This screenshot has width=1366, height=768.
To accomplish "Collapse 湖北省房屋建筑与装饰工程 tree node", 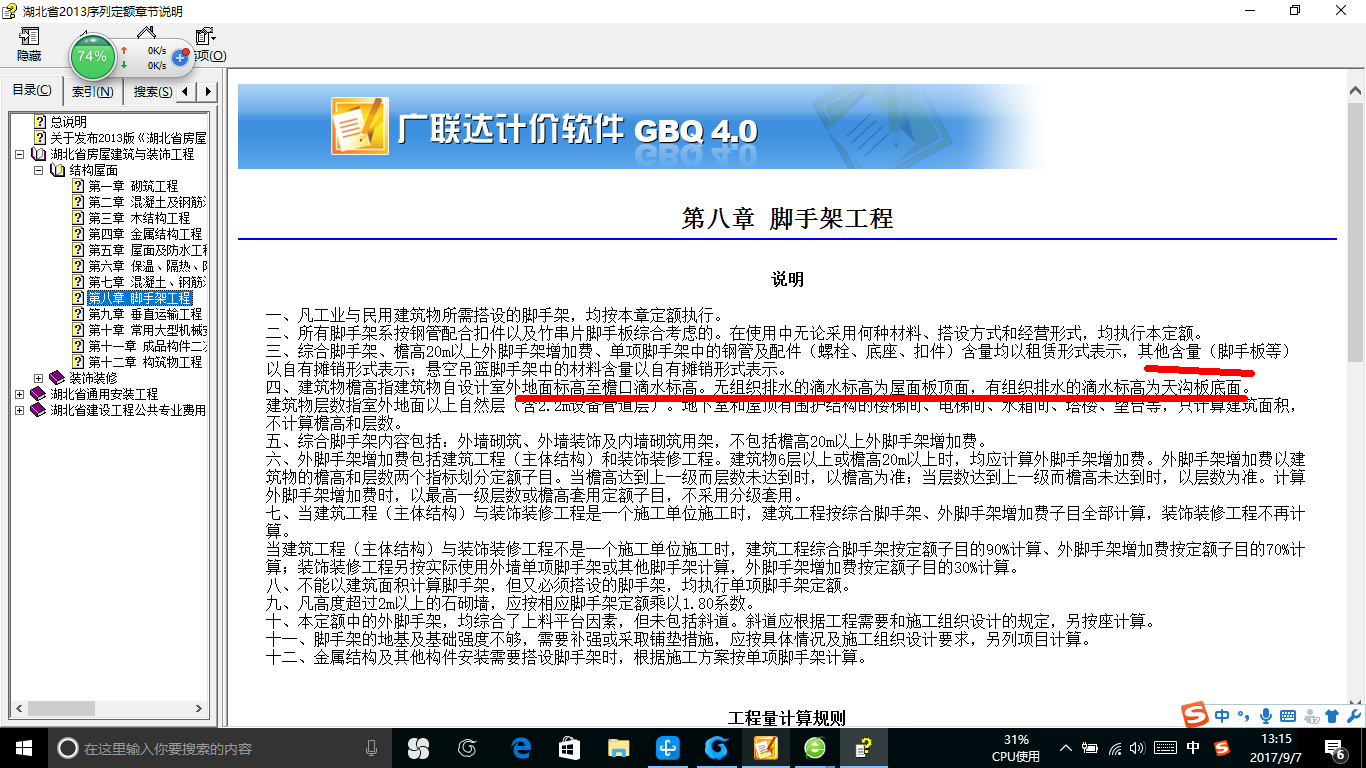I will [x=20, y=155].
